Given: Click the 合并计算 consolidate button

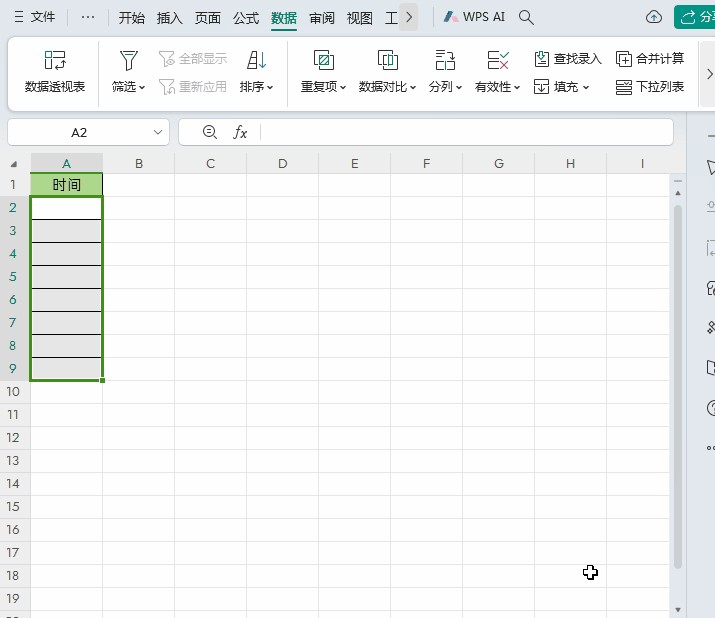Looking at the screenshot, I should tap(650, 59).
